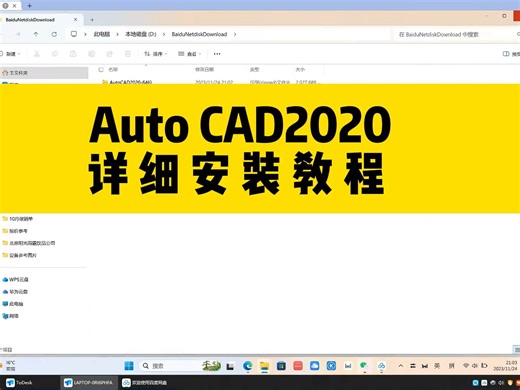Open Baidu Netdisk from the taskbar
This screenshot has width=520, height=390.
pyautogui.click(x=381, y=366)
